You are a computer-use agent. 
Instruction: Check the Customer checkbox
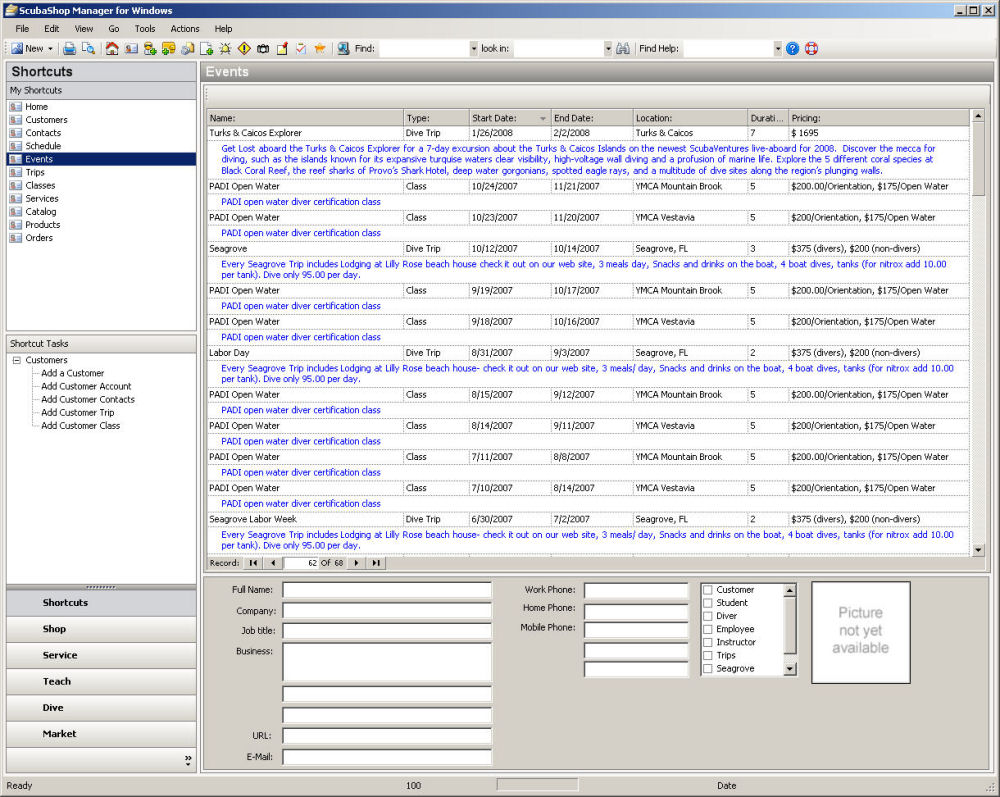click(707, 590)
